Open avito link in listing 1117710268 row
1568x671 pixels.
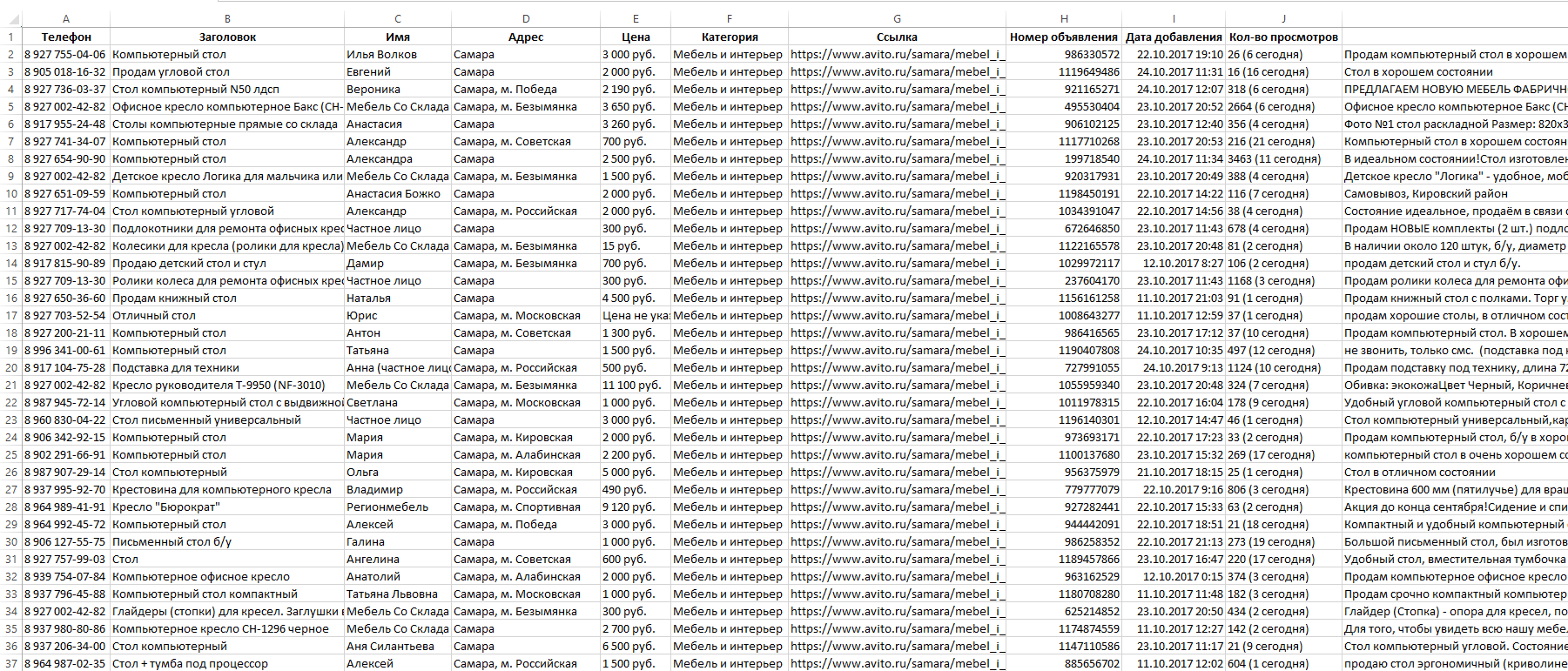tap(897, 141)
